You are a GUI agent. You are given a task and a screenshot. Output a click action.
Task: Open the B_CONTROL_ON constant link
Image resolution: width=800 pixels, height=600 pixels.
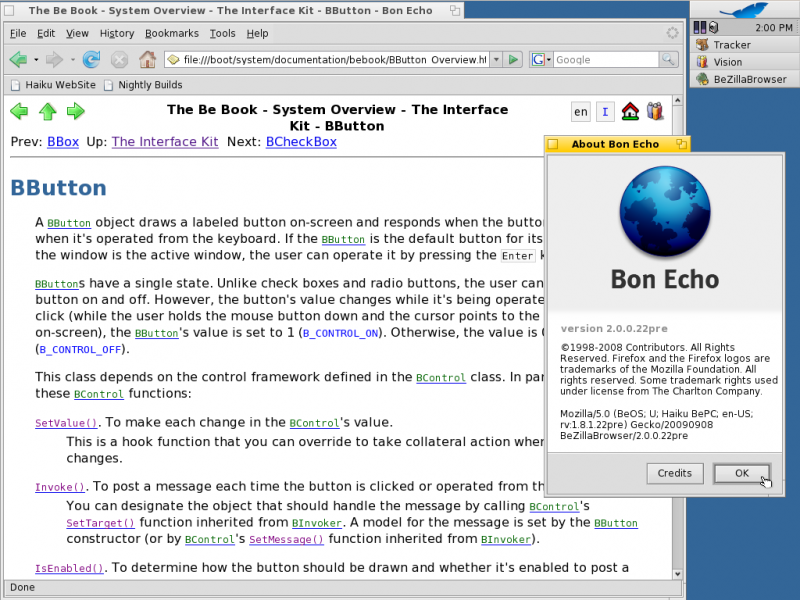[x=340, y=334]
